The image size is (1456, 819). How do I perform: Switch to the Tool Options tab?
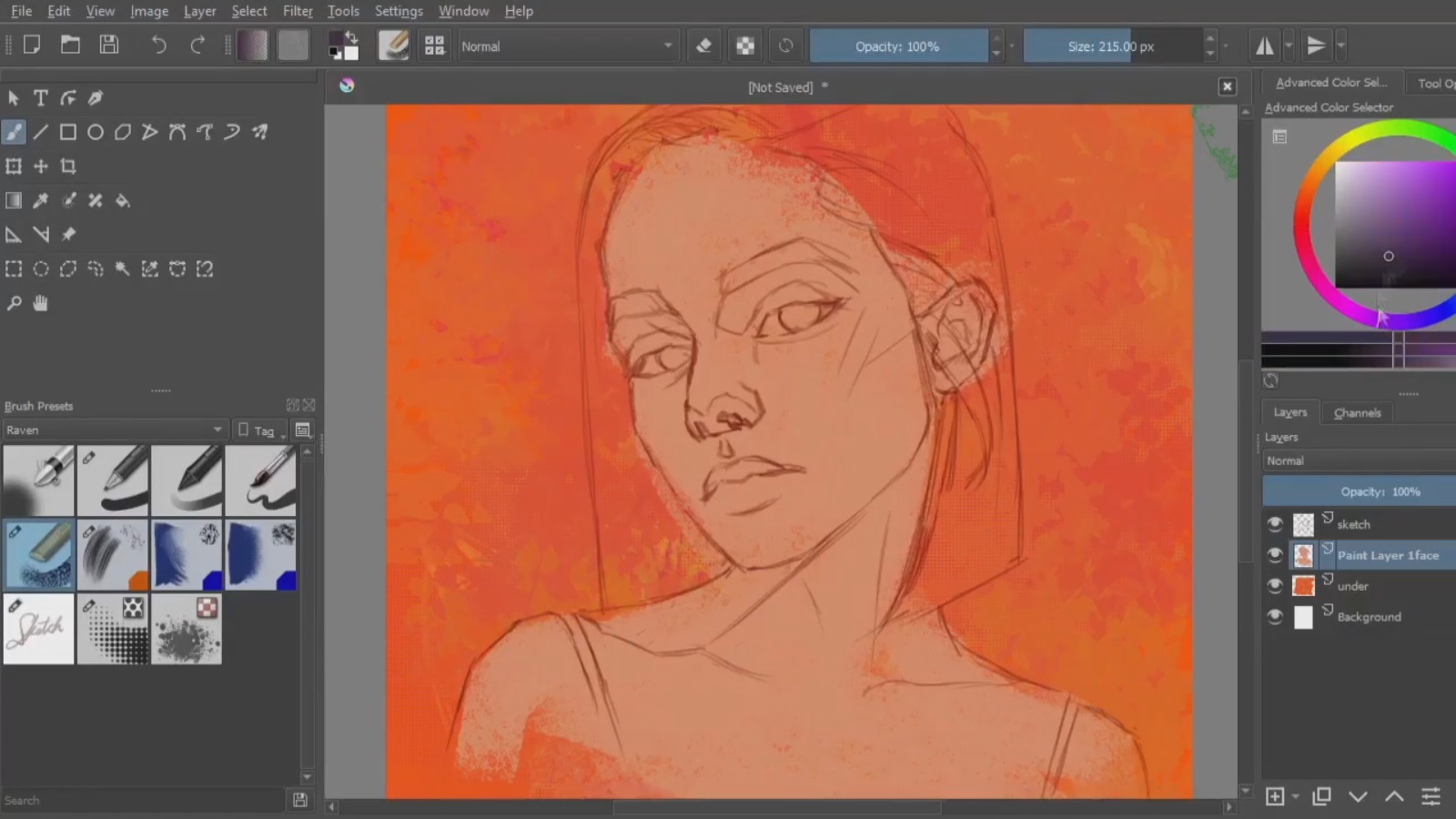pos(1434,83)
